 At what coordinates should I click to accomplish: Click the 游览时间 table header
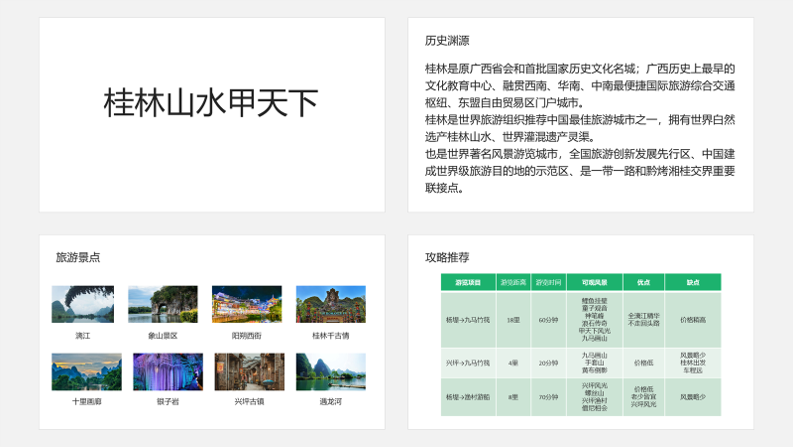[549, 282]
